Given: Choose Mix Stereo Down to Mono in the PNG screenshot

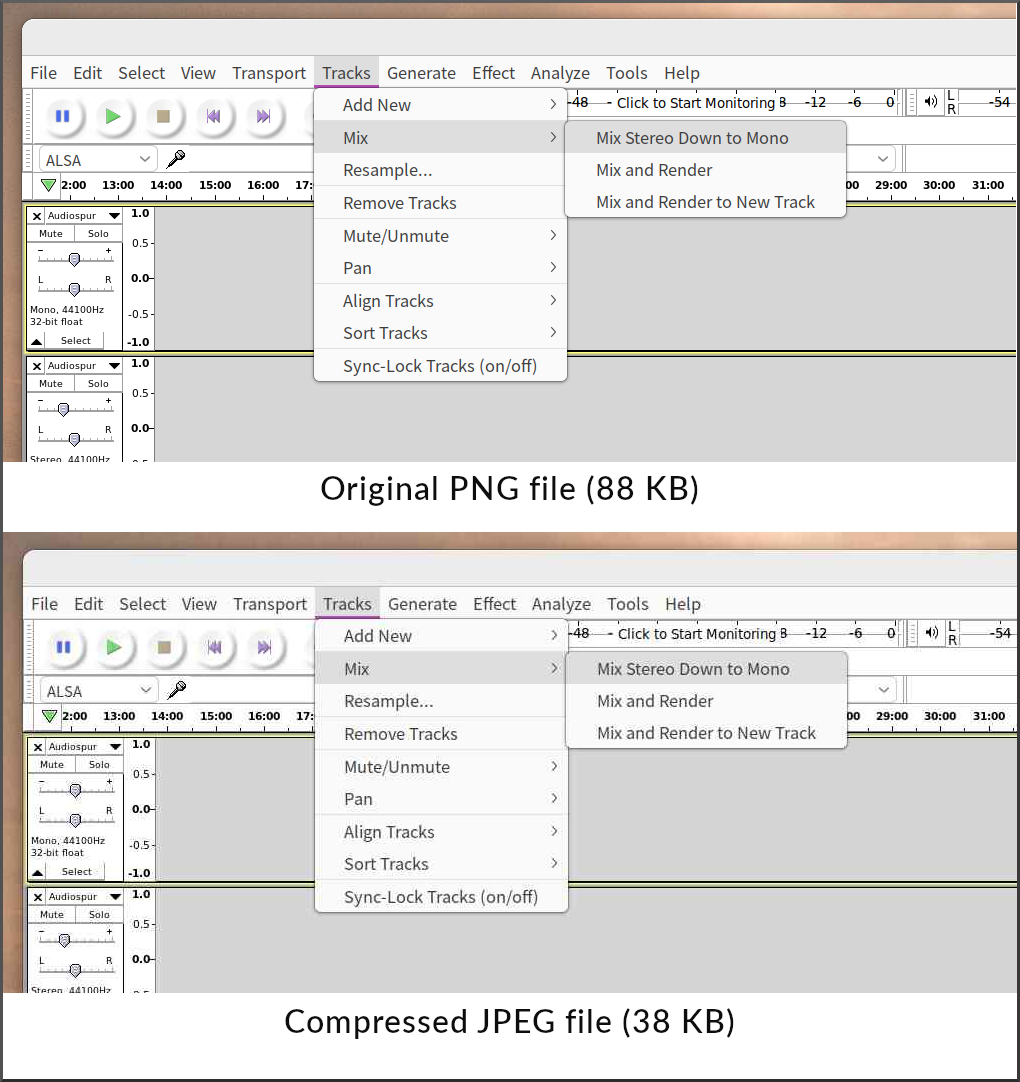Looking at the screenshot, I should click(x=705, y=138).
